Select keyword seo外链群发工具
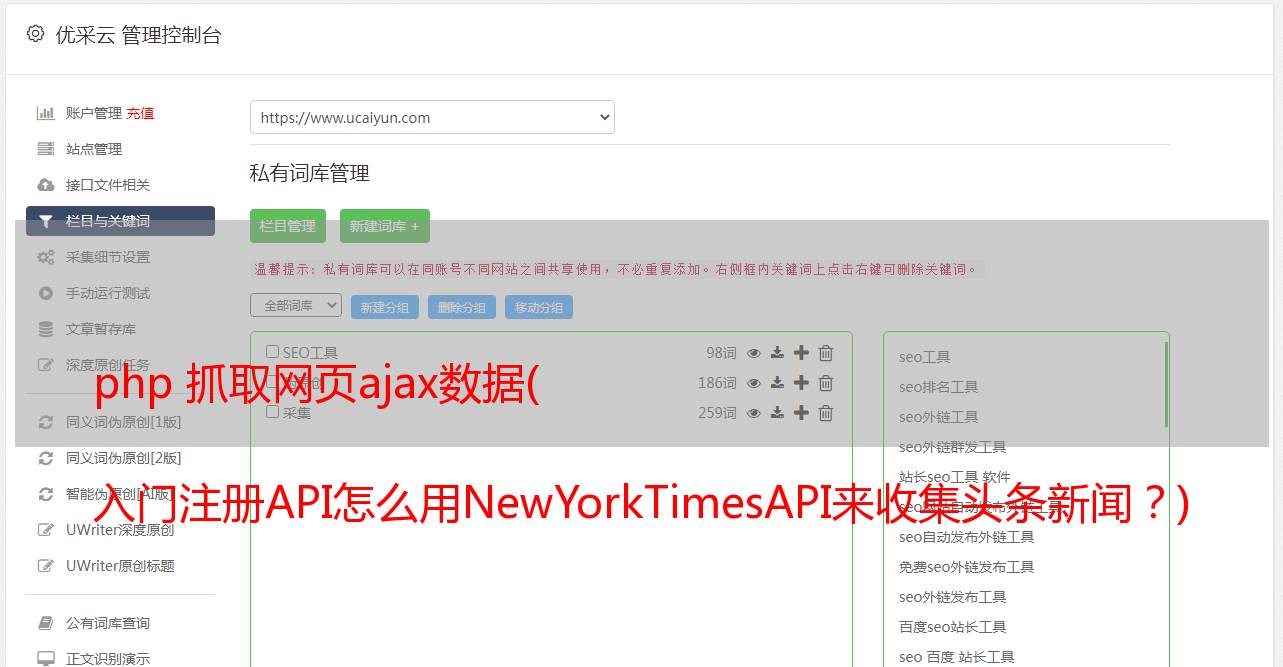 tap(953, 447)
